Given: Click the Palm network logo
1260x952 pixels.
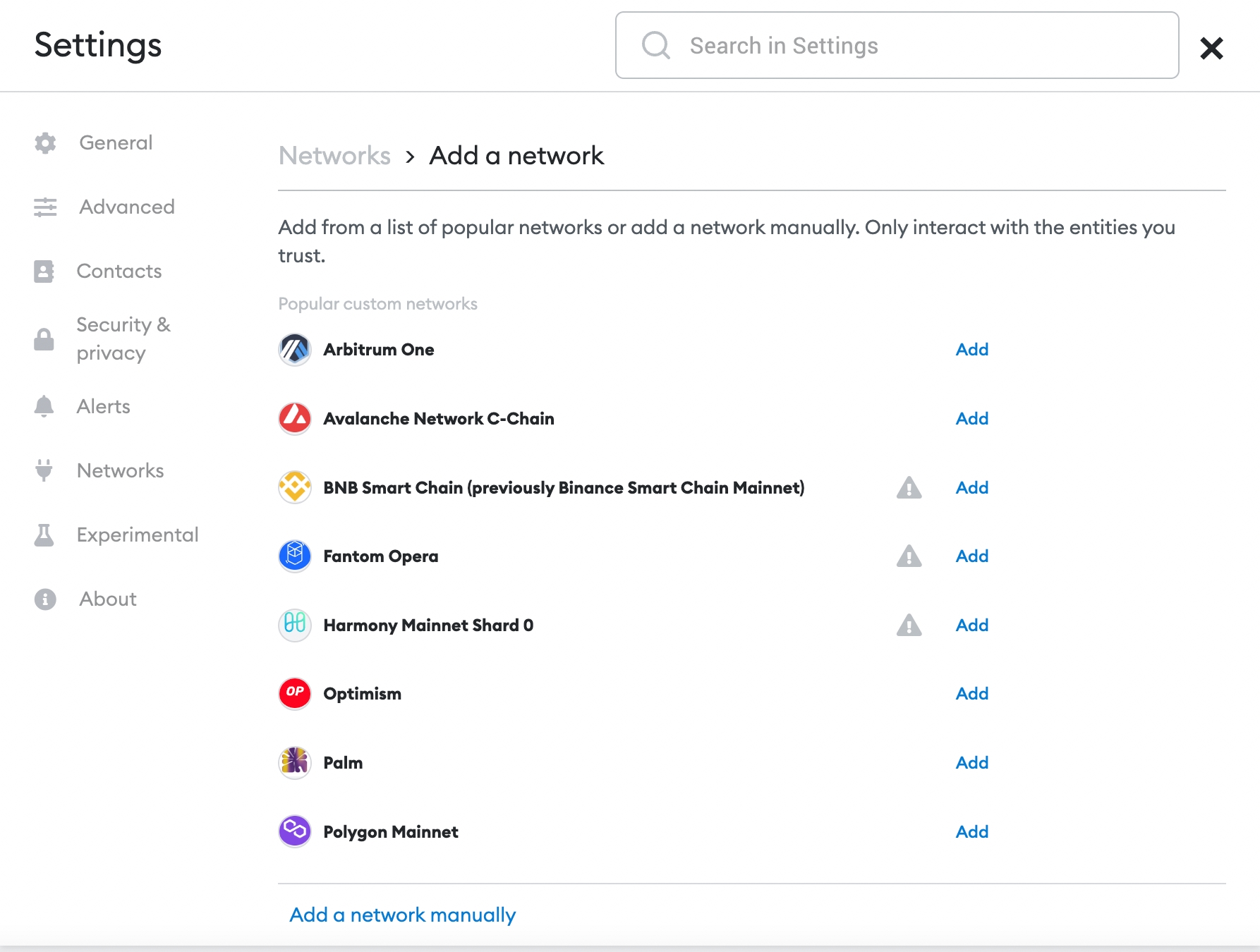Looking at the screenshot, I should click(x=295, y=762).
